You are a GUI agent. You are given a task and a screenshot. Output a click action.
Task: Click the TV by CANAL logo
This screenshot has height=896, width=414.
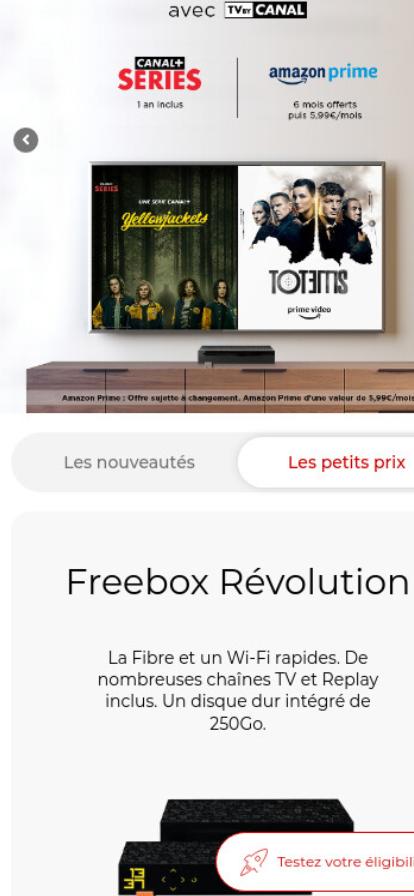point(265,10)
